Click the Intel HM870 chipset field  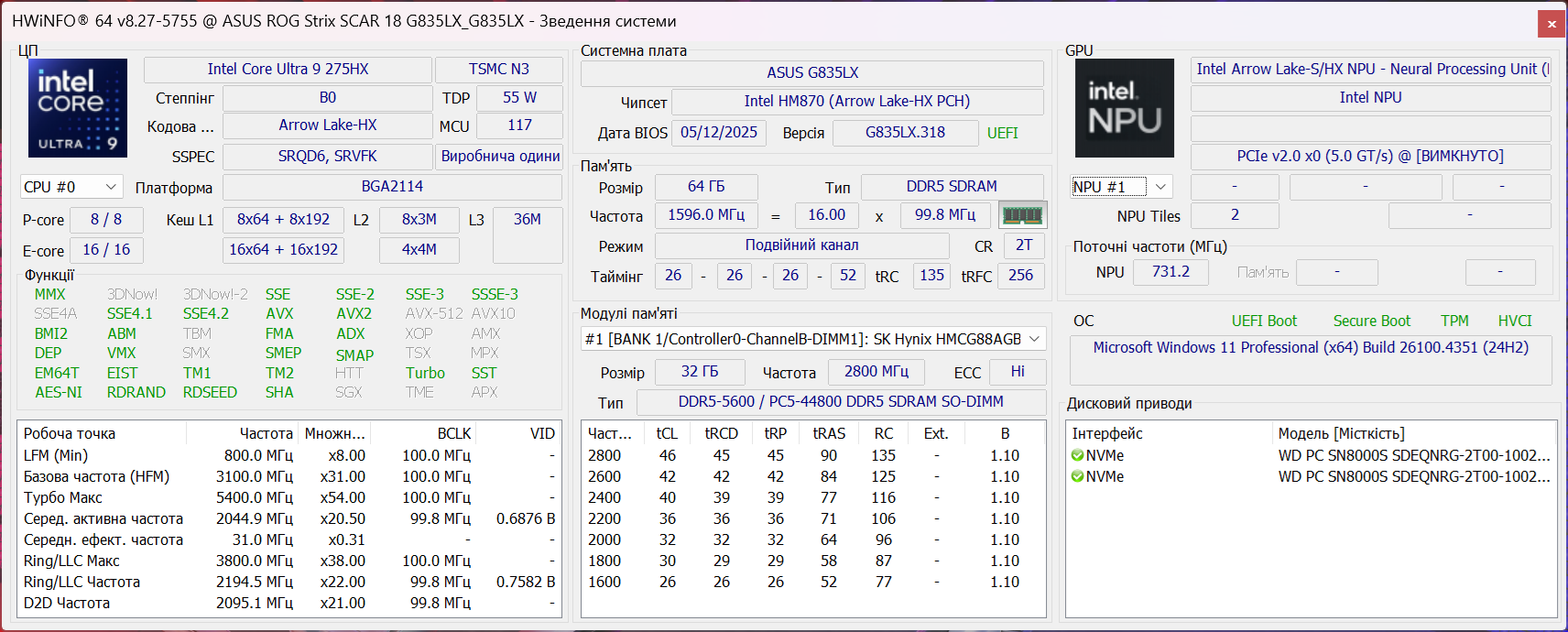pos(856,102)
